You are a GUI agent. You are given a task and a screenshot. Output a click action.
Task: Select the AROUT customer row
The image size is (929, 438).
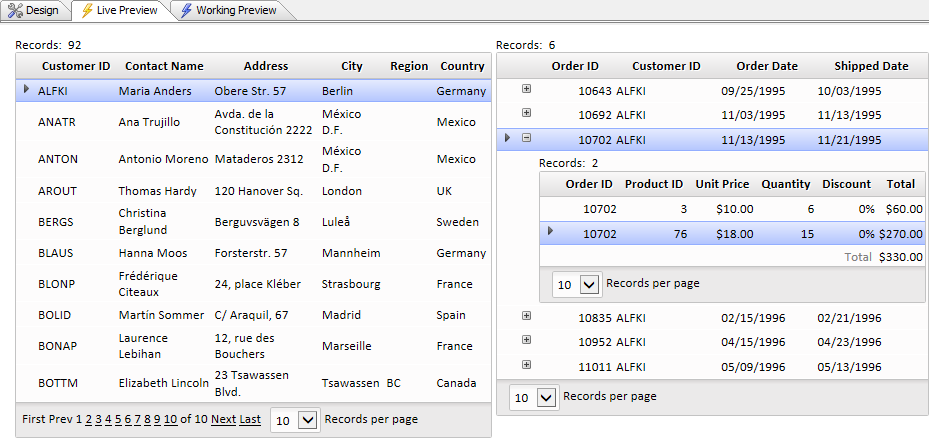pos(253,191)
